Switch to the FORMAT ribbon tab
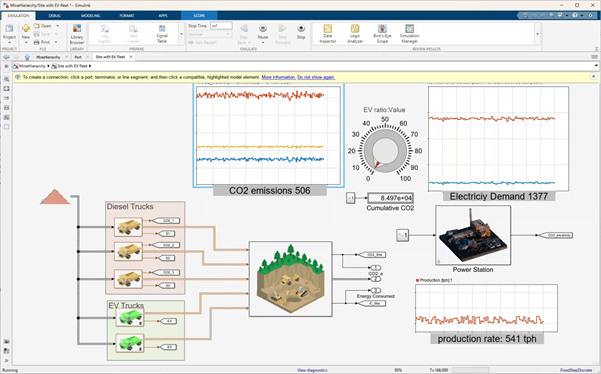This screenshot has width=601, height=374. tap(126, 16)
